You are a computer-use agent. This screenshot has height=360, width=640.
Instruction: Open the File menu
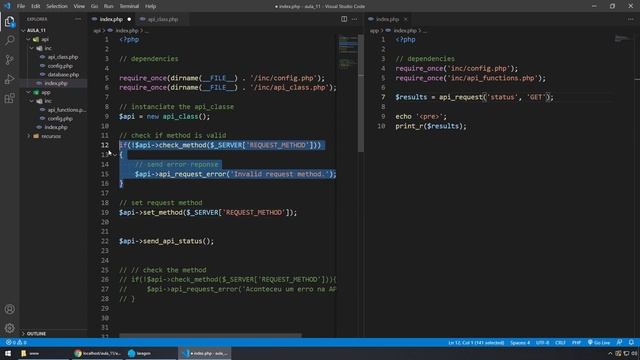coord(21,6)
